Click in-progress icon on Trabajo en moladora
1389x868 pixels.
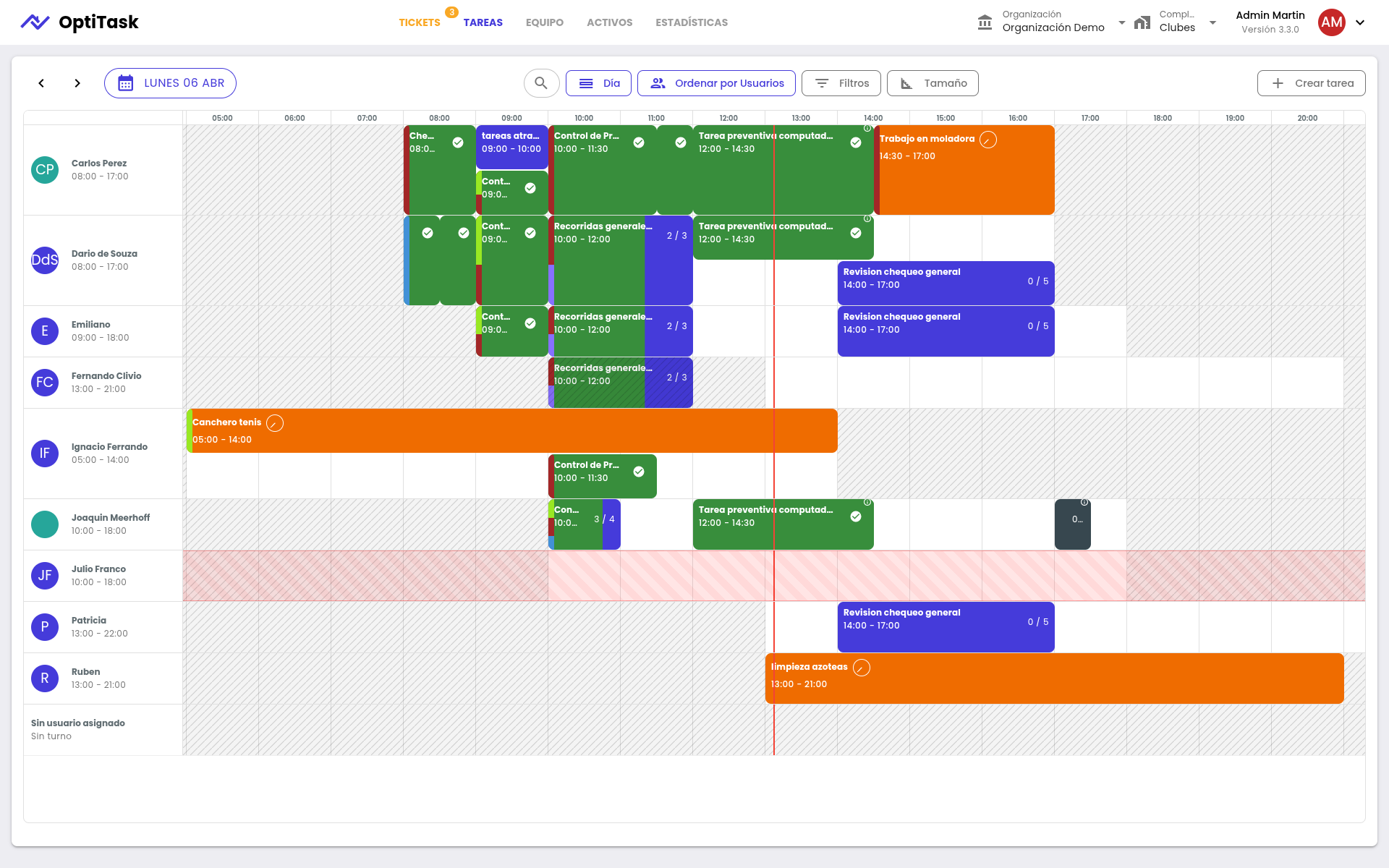pos(988,140)
